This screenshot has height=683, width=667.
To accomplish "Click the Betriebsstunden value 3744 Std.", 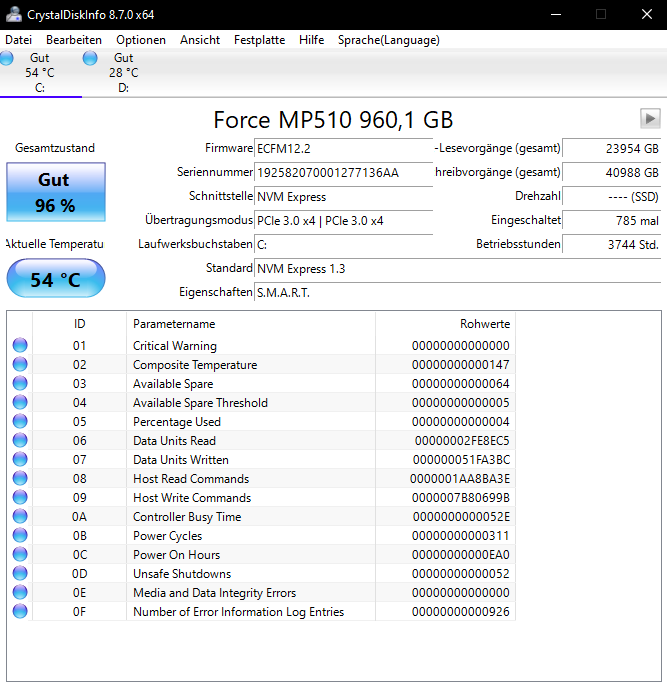I will coord(612,244).
